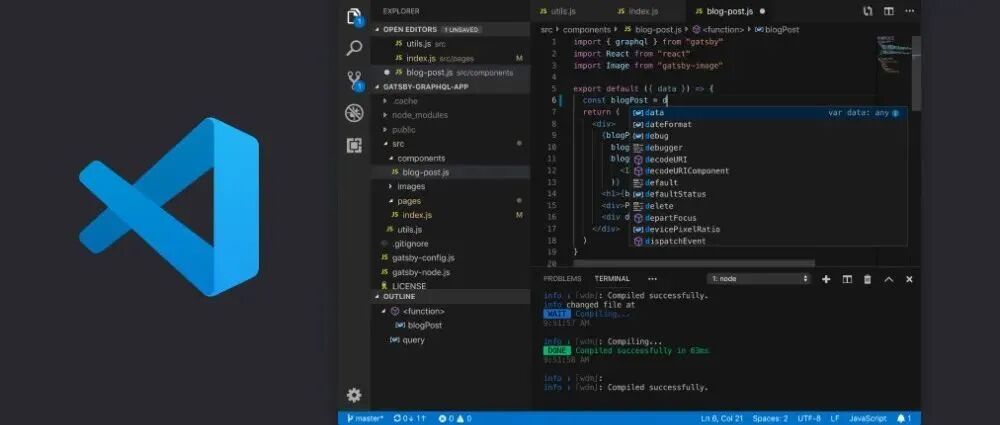This screenshot has height=425, width=1000.
Task: Open the Manage gear at the activity bar bottom
Action: click(x=354, y=395)
